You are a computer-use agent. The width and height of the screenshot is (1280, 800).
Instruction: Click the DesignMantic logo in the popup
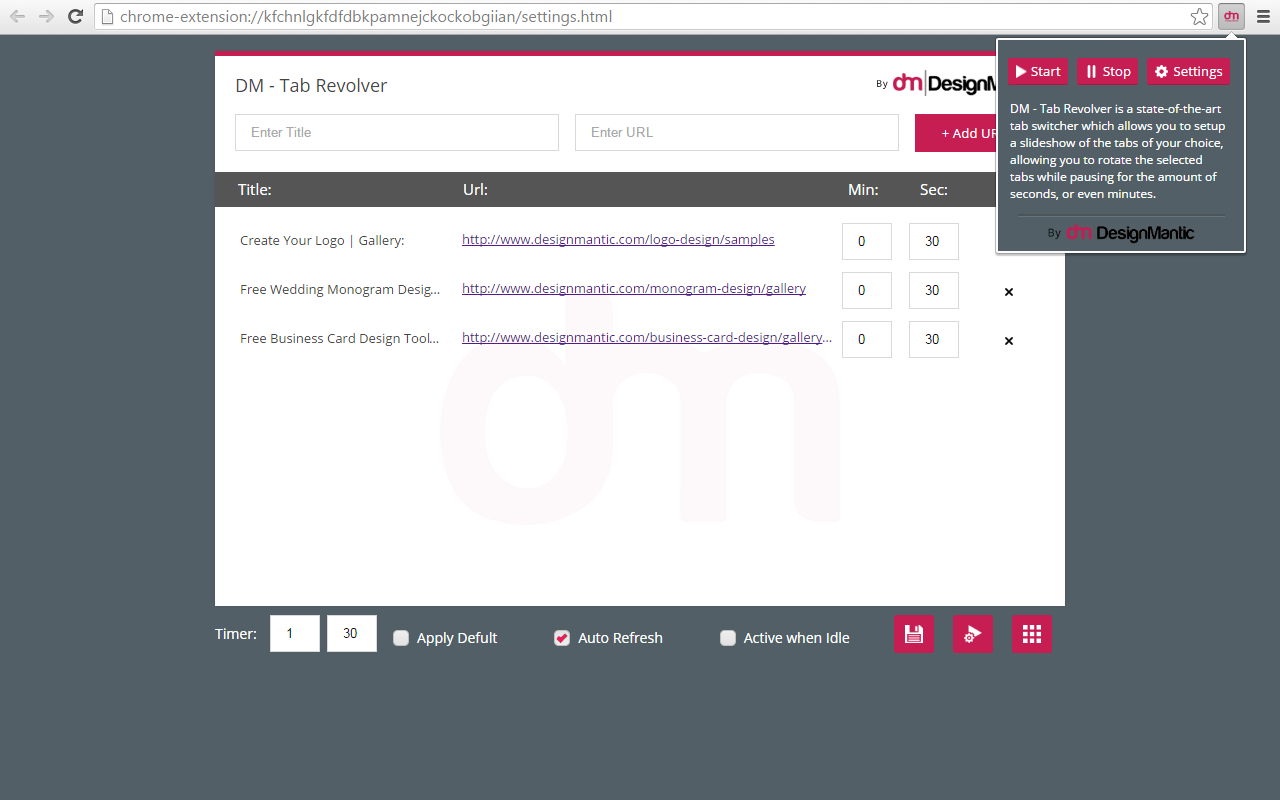click(1130, 233)
